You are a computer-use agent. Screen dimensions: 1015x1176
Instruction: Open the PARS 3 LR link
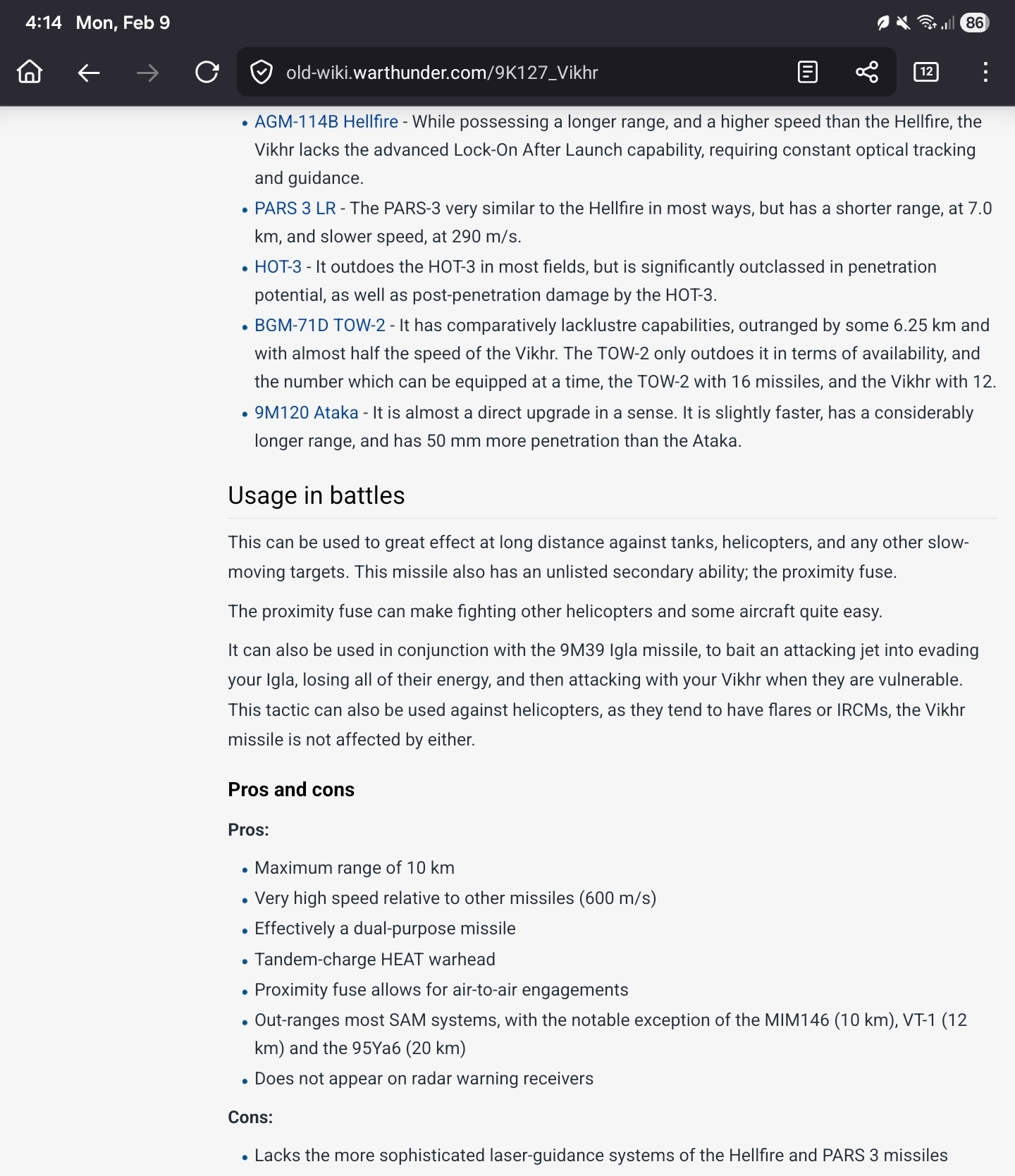pos(295,209)
